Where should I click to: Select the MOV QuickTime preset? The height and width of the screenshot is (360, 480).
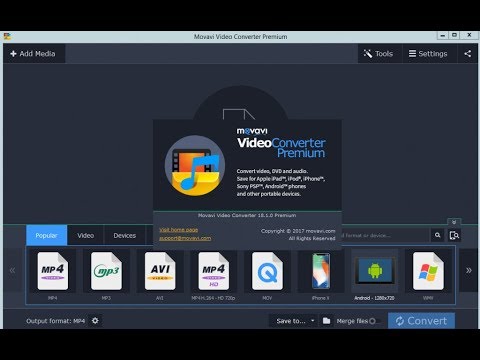click(267, 276)
